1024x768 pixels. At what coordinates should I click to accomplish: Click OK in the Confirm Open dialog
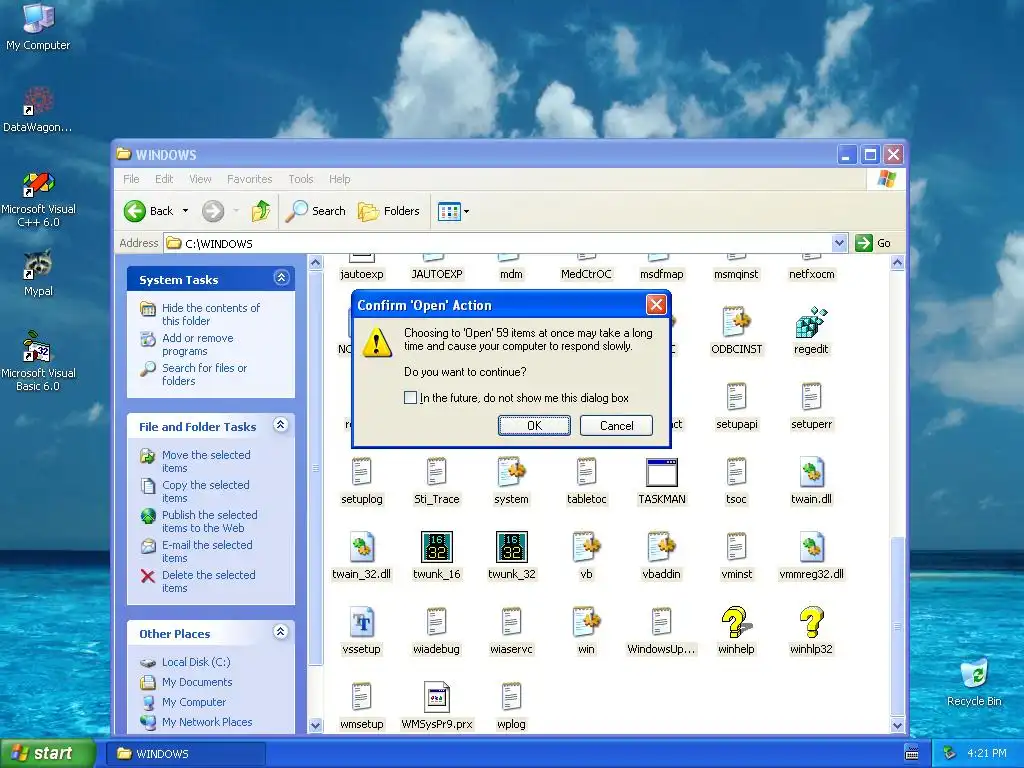[x=534, y=426]
